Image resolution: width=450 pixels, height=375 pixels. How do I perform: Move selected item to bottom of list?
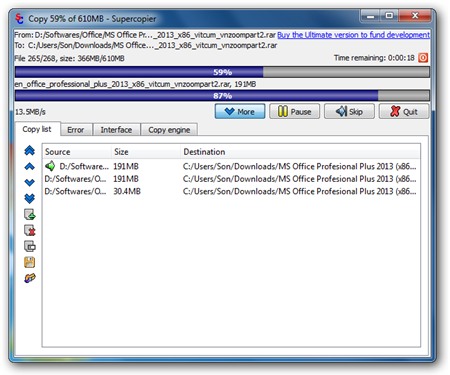tap(30, 198)
